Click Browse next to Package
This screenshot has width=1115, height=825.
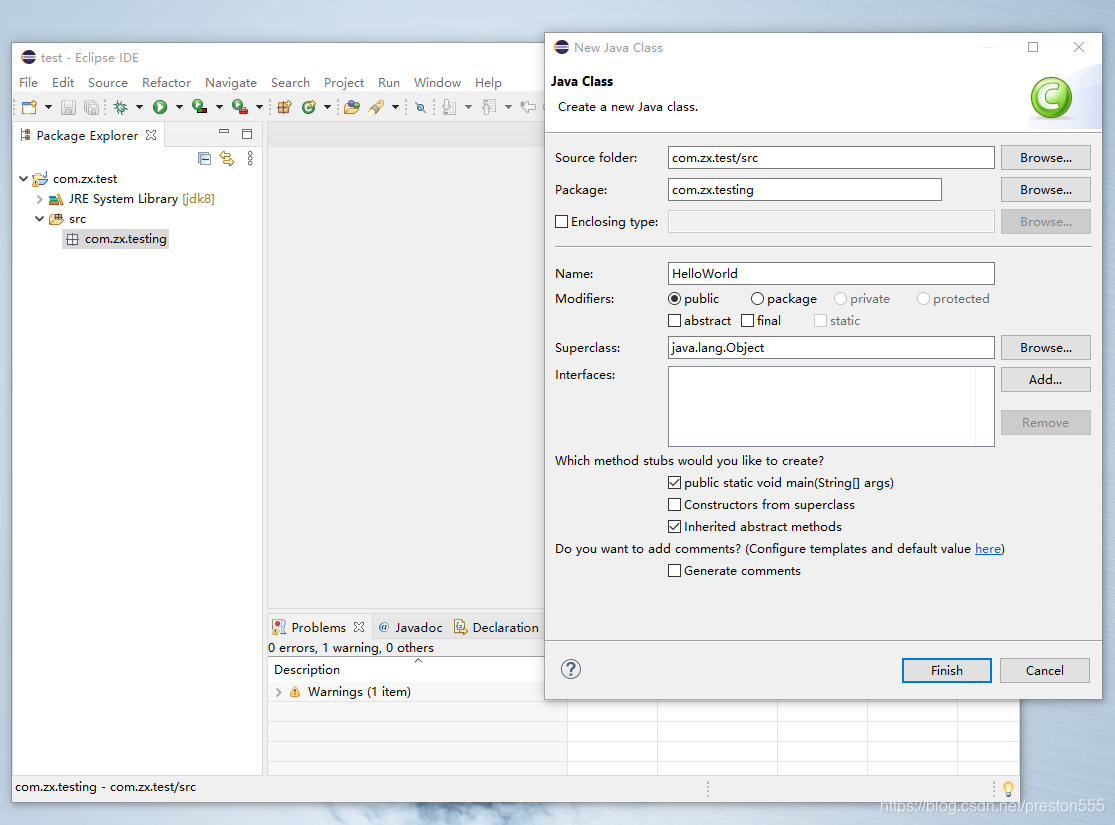(1045, 190)
